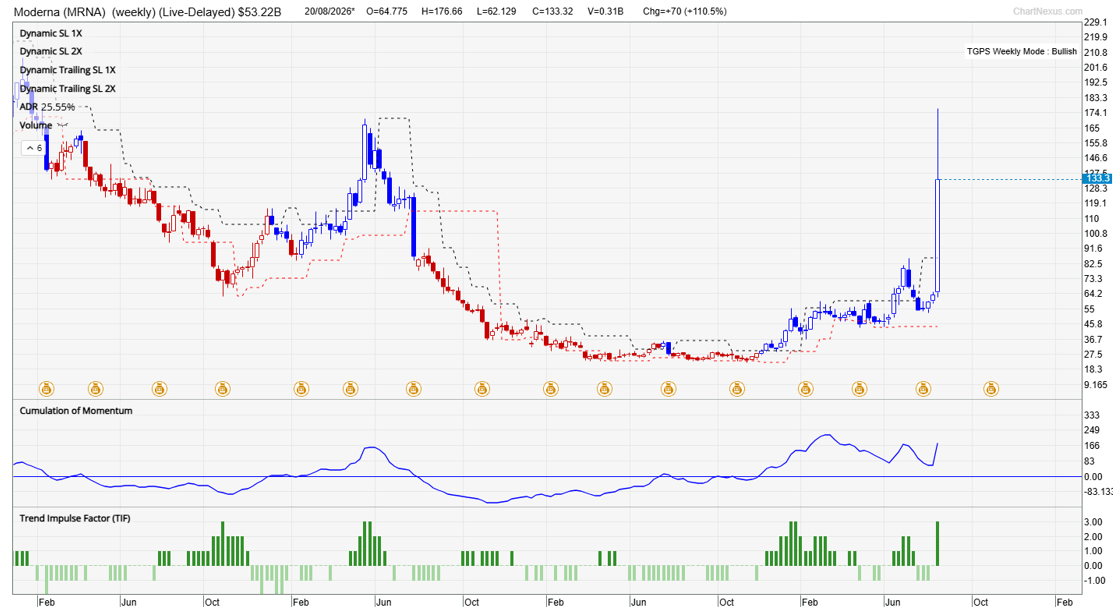1113x607 pixels.
Task: Click the $53.22B market cap value
Action: click(x=260, y=11)
